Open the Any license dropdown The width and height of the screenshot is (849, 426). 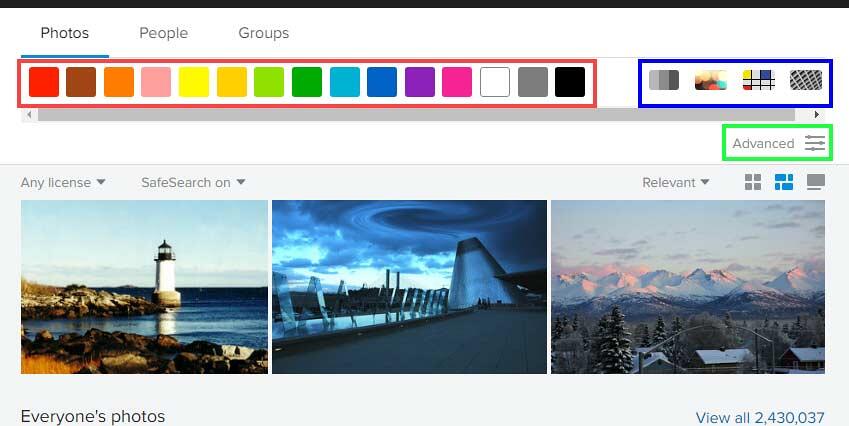[x=63, y=182]
